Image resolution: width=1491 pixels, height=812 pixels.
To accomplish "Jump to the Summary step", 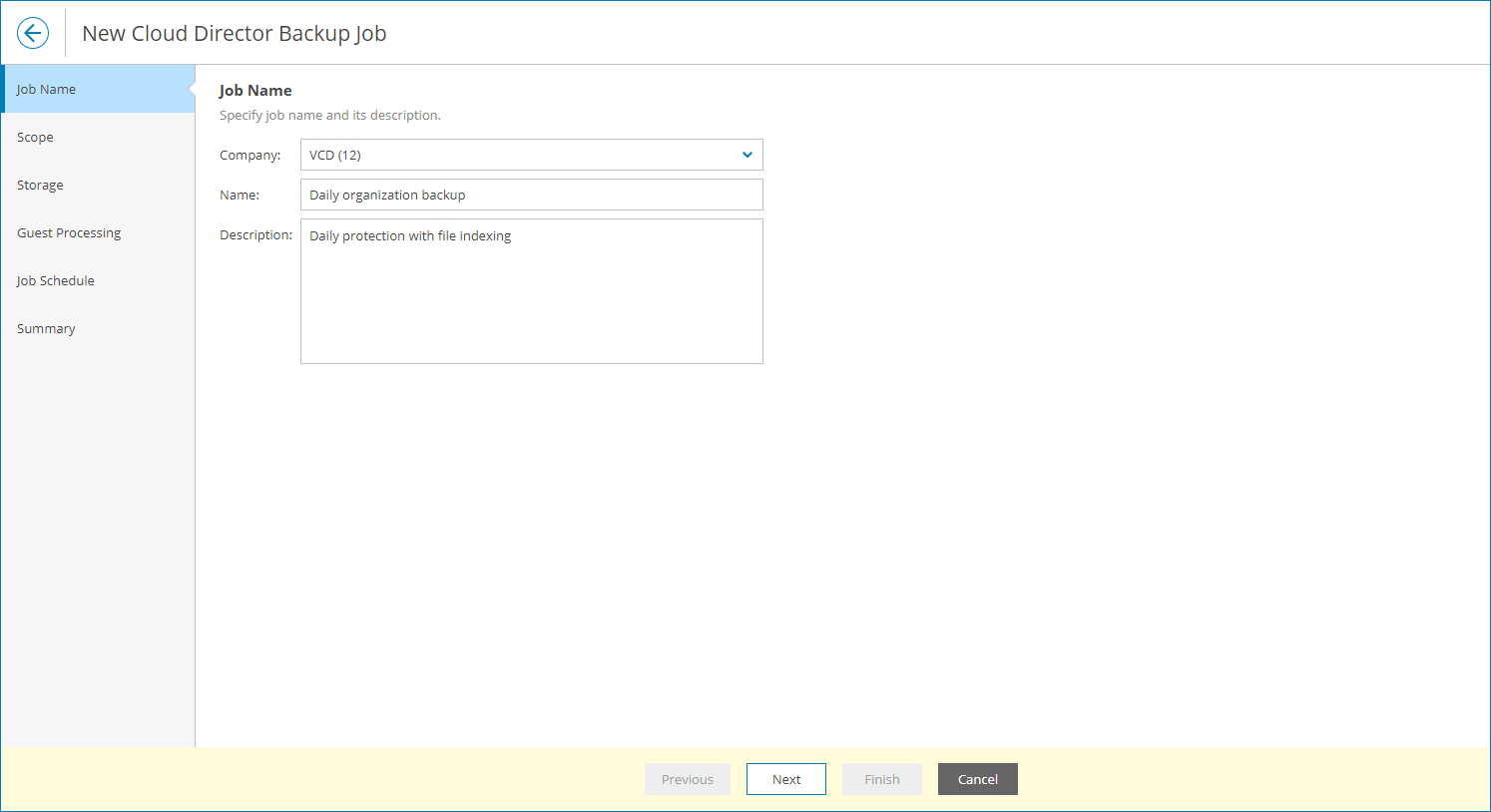I will click(x=98, y=328).
